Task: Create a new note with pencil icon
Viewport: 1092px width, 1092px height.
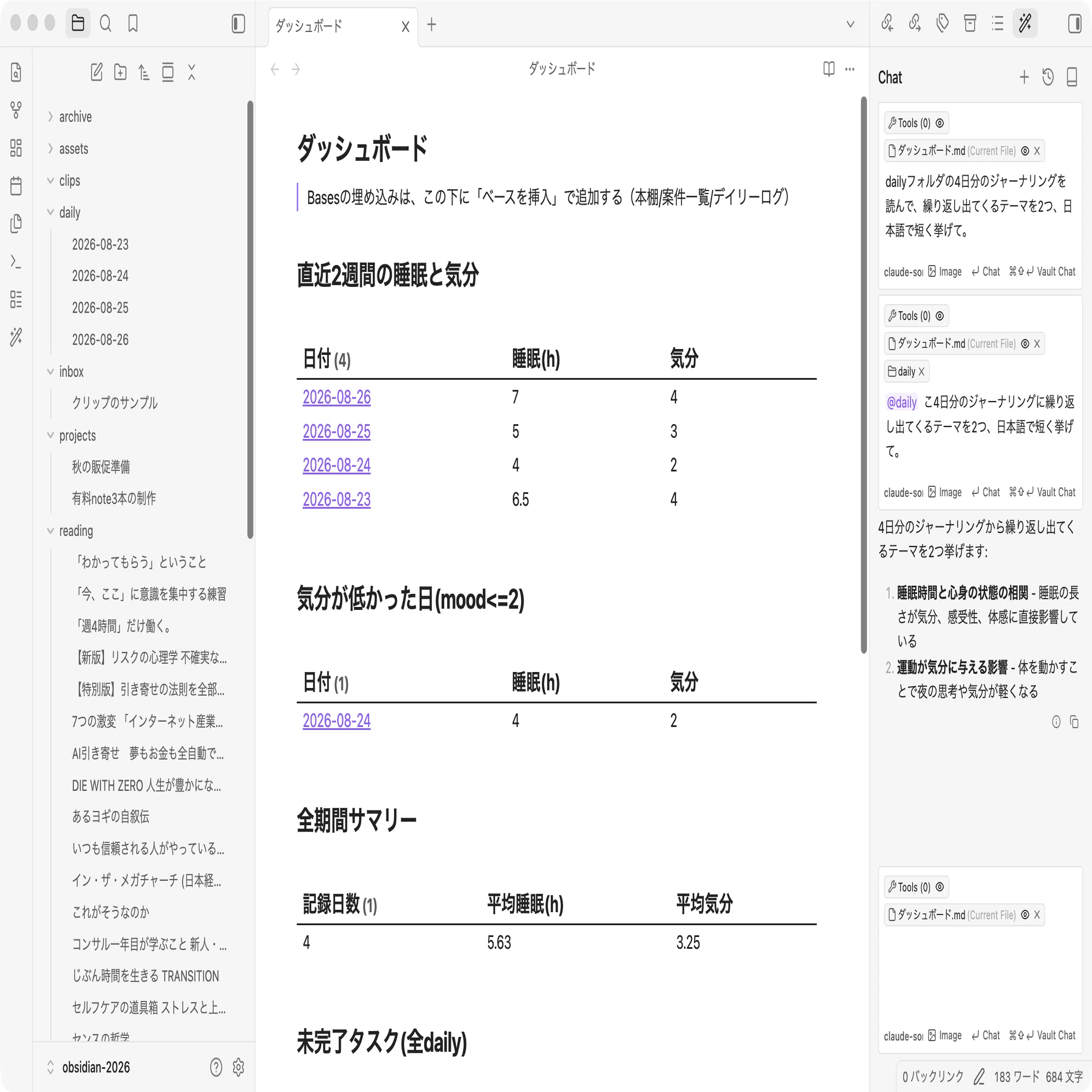Action: (x=96, y=72)
